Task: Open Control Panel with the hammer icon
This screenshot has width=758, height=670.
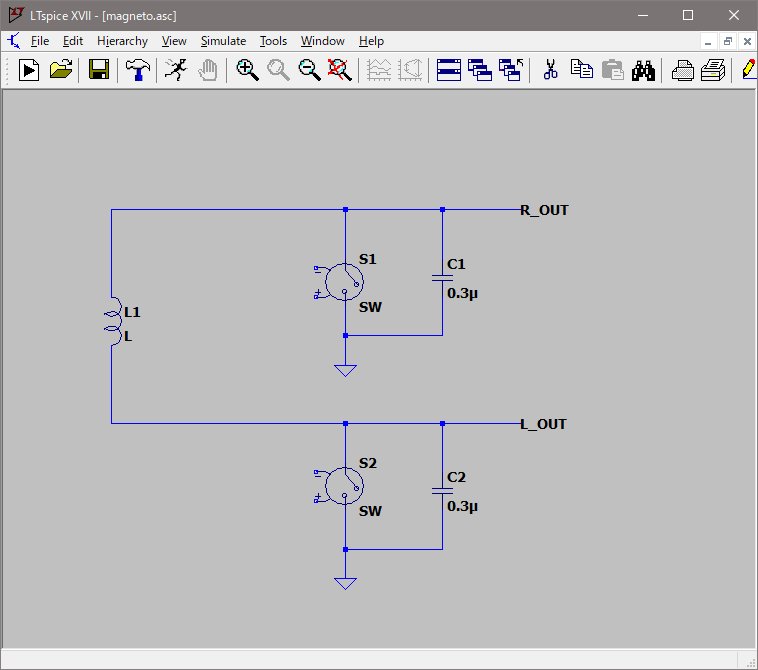Action: 136,70
